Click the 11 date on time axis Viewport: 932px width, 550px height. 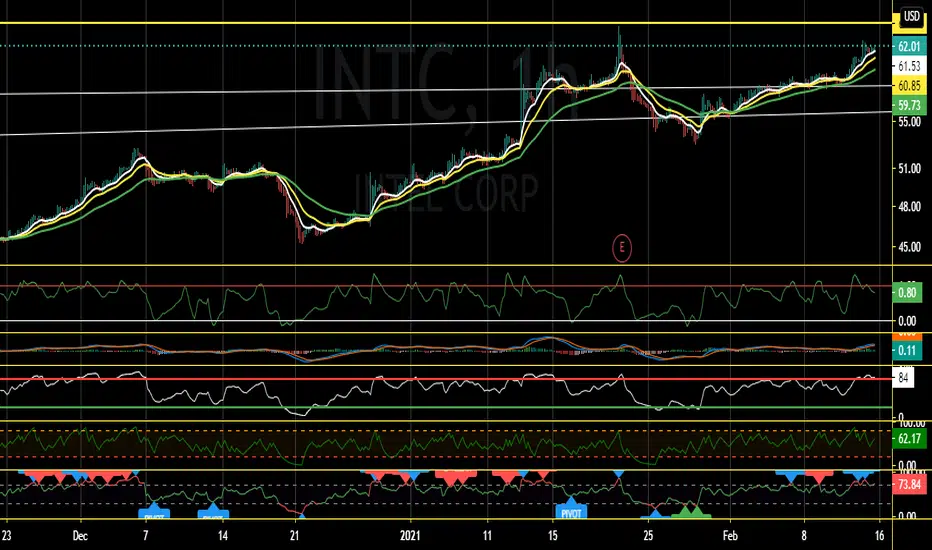[x=487, y=536]
